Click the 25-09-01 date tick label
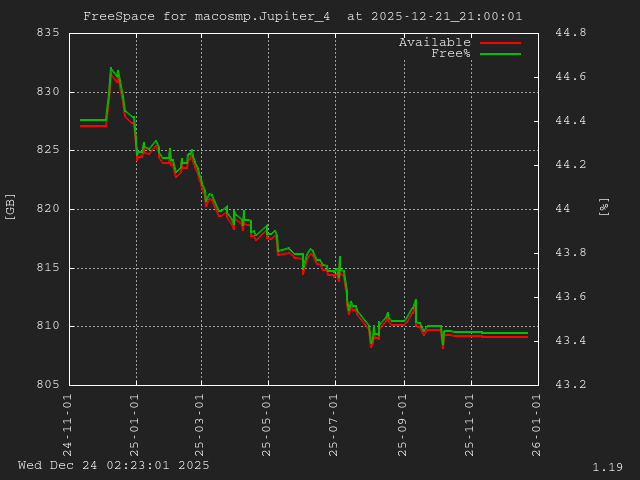 [x=403, y=423]
